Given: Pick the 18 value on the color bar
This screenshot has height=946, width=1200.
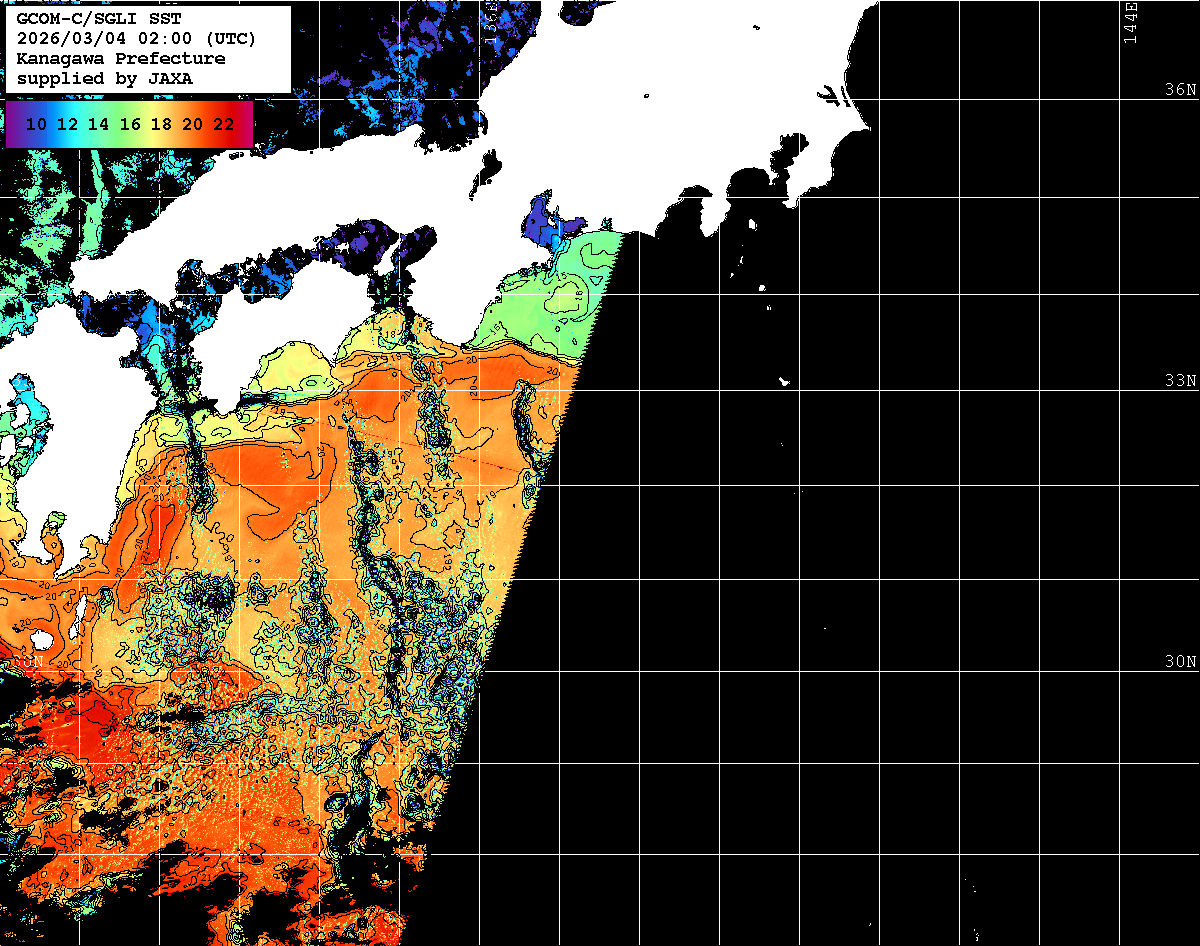Looking at the screenshot, I should pos(161,124).
